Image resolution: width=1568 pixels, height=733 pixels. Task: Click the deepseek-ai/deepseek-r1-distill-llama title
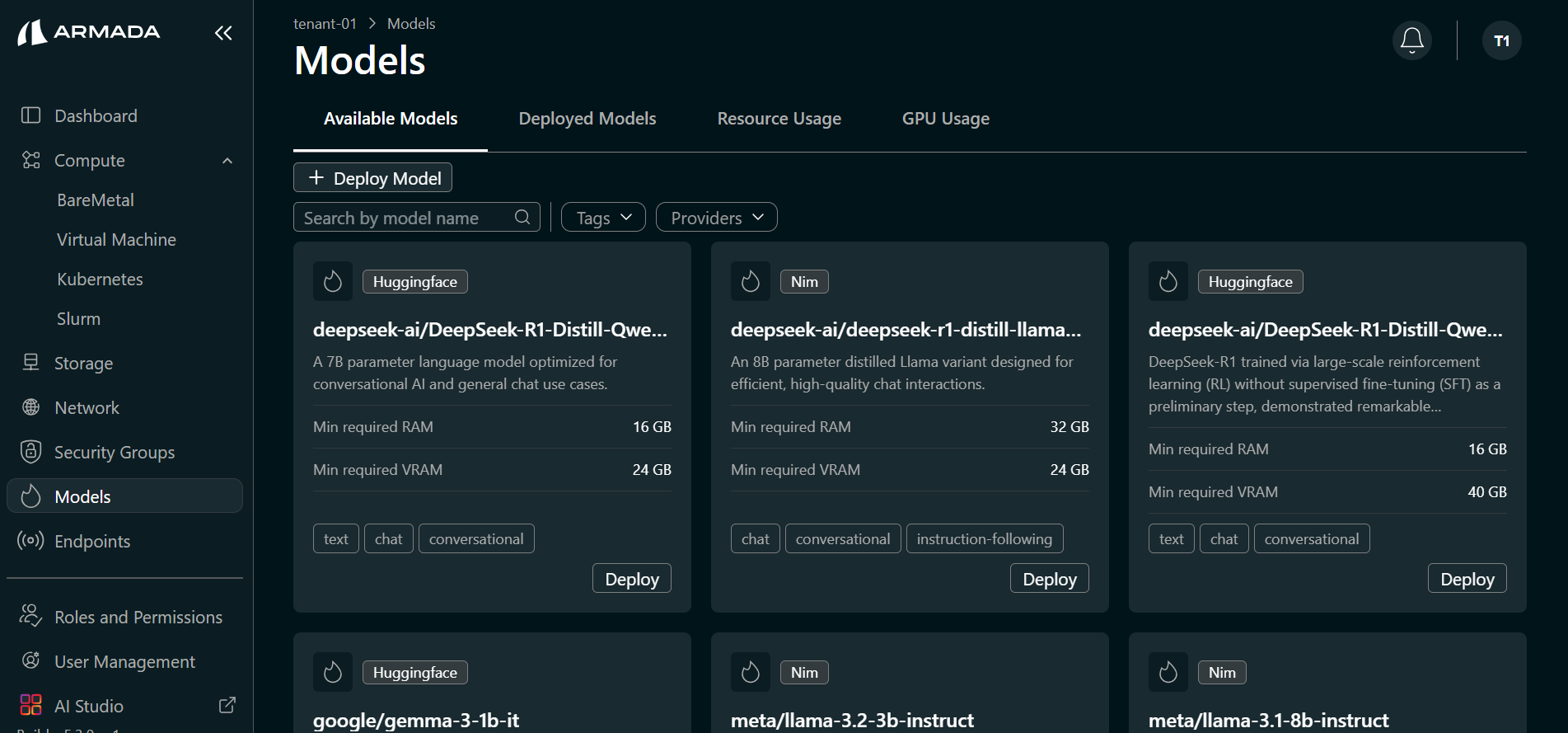906,330
